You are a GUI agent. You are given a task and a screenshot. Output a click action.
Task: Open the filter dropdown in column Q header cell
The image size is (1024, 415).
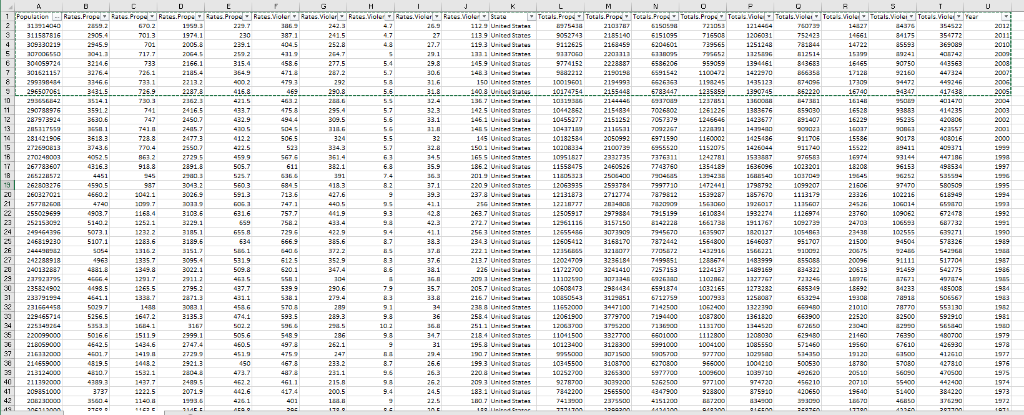816,15
